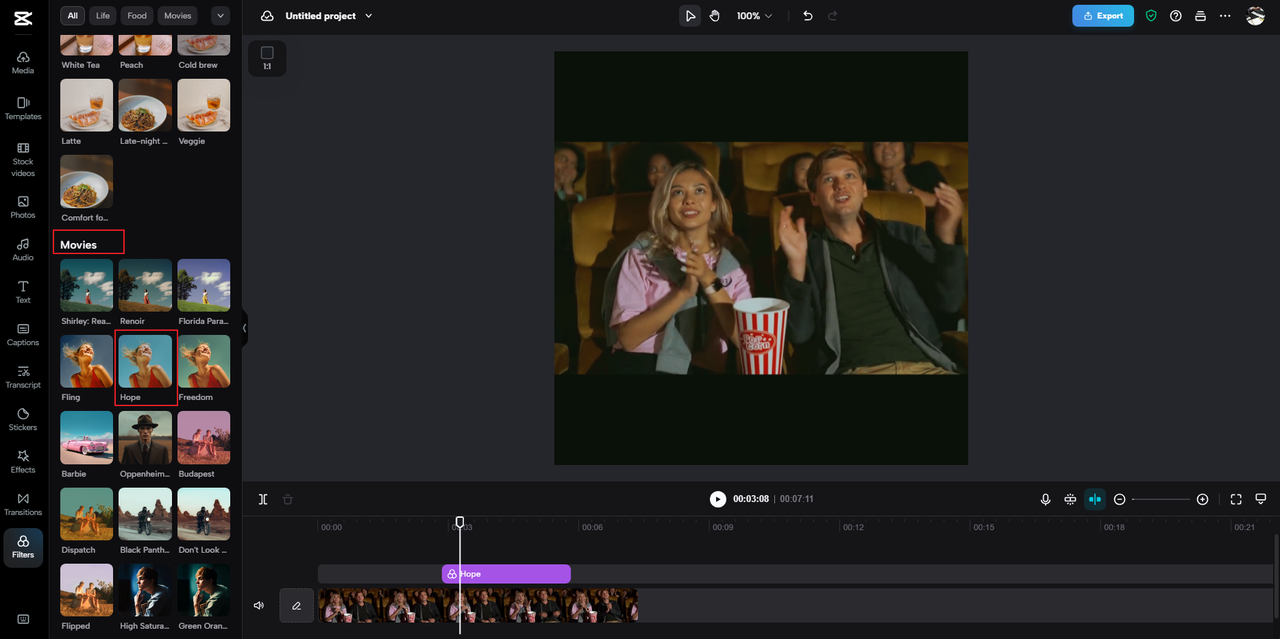1280x639 pixels.
Task: Zoom out the timeline with minus
Action: click(1120, 499)
